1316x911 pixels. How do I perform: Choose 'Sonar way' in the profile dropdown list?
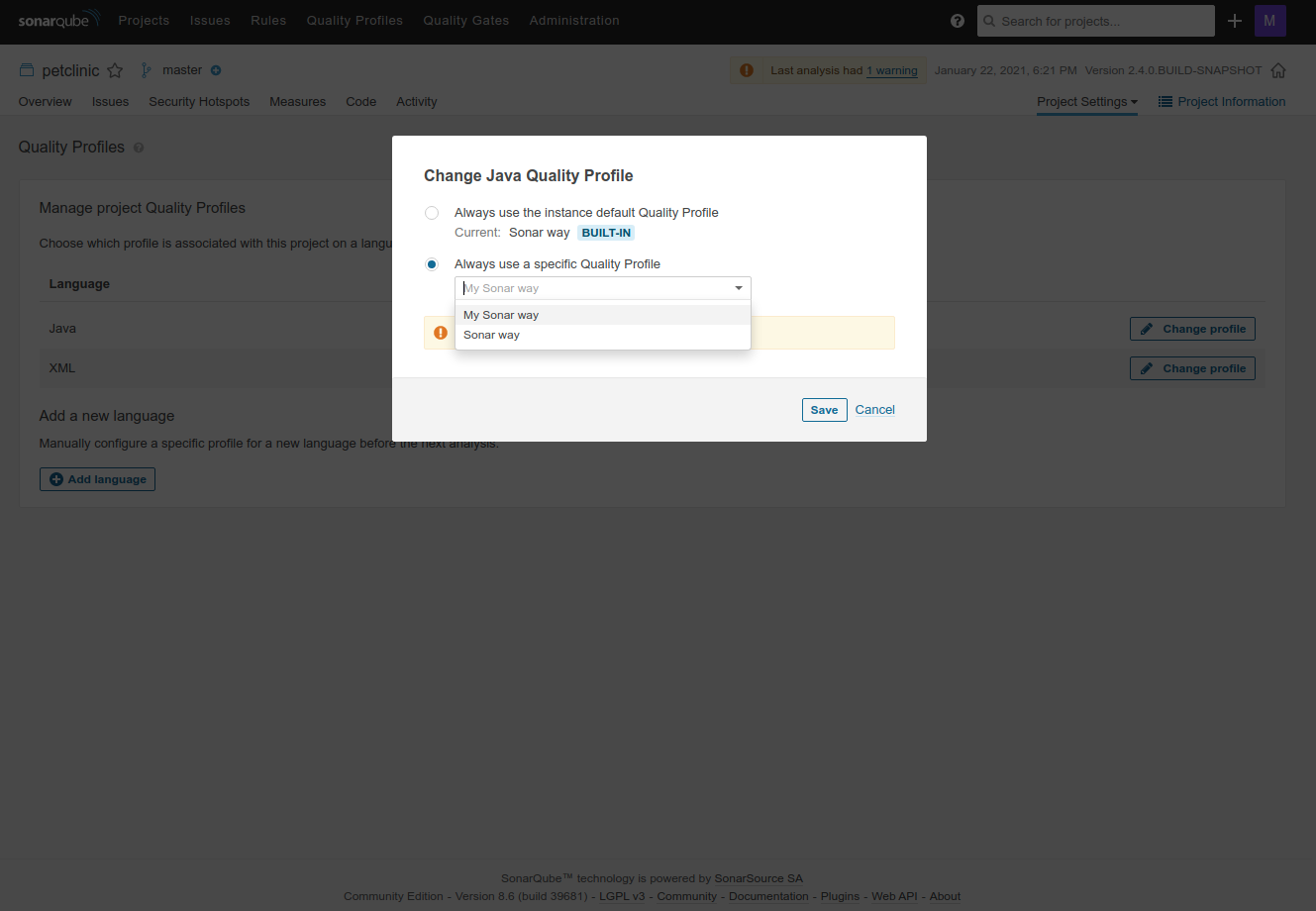click(491, 335)
